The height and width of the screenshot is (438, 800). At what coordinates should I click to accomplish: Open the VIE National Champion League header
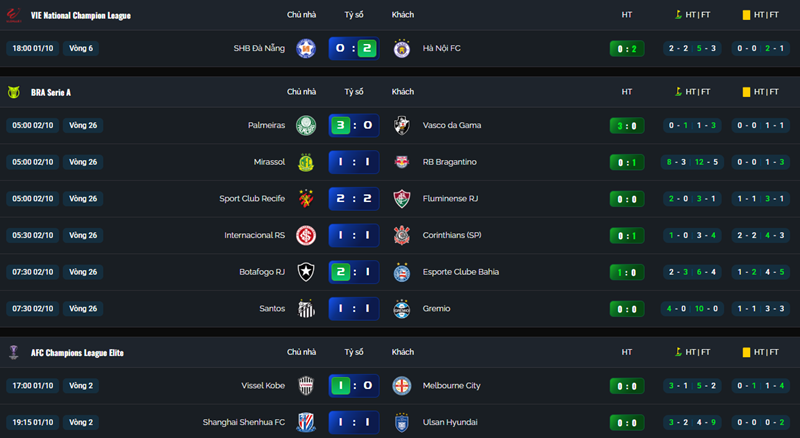click(x=80, y=15)
